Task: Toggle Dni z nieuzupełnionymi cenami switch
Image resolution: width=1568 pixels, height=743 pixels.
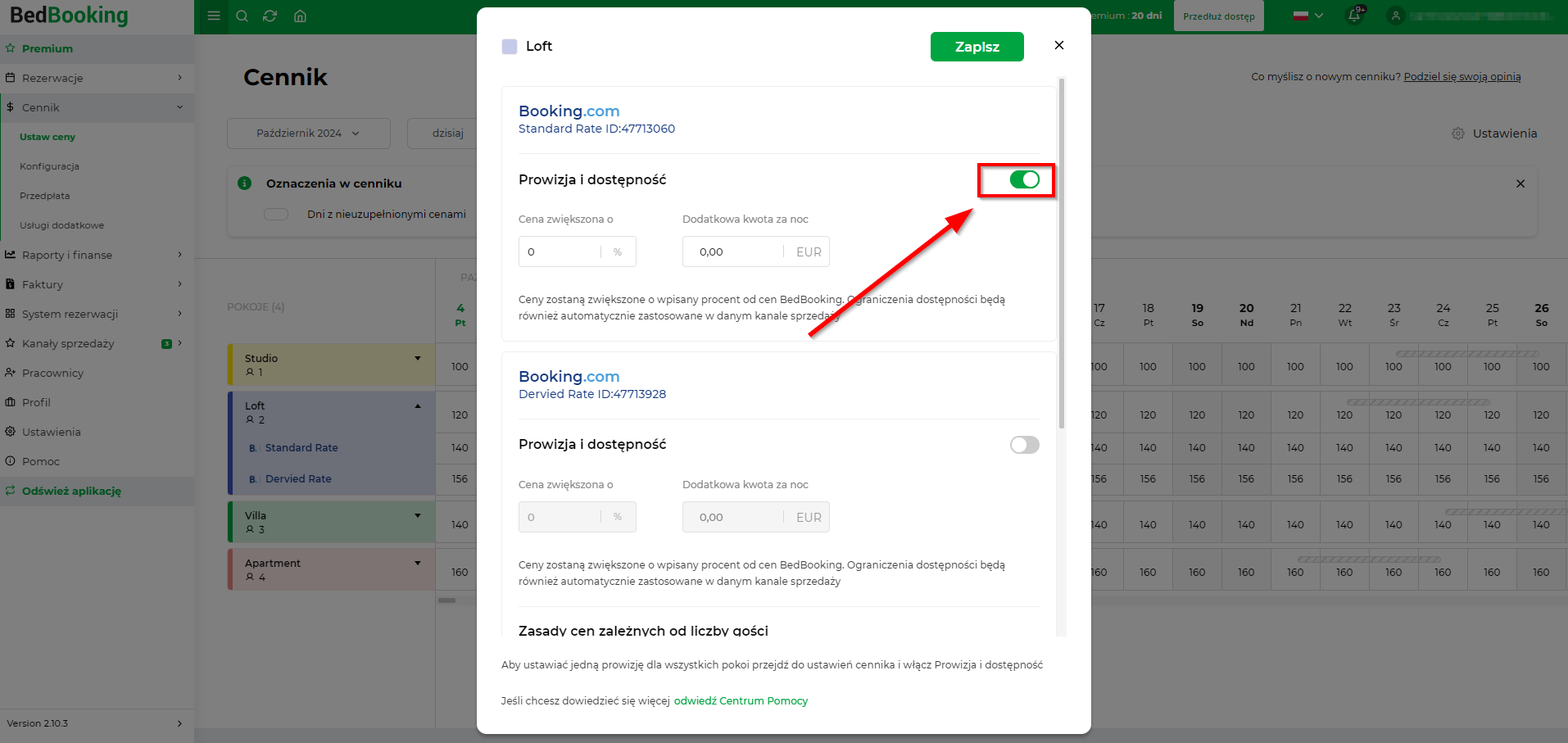Action: point(276,214)
